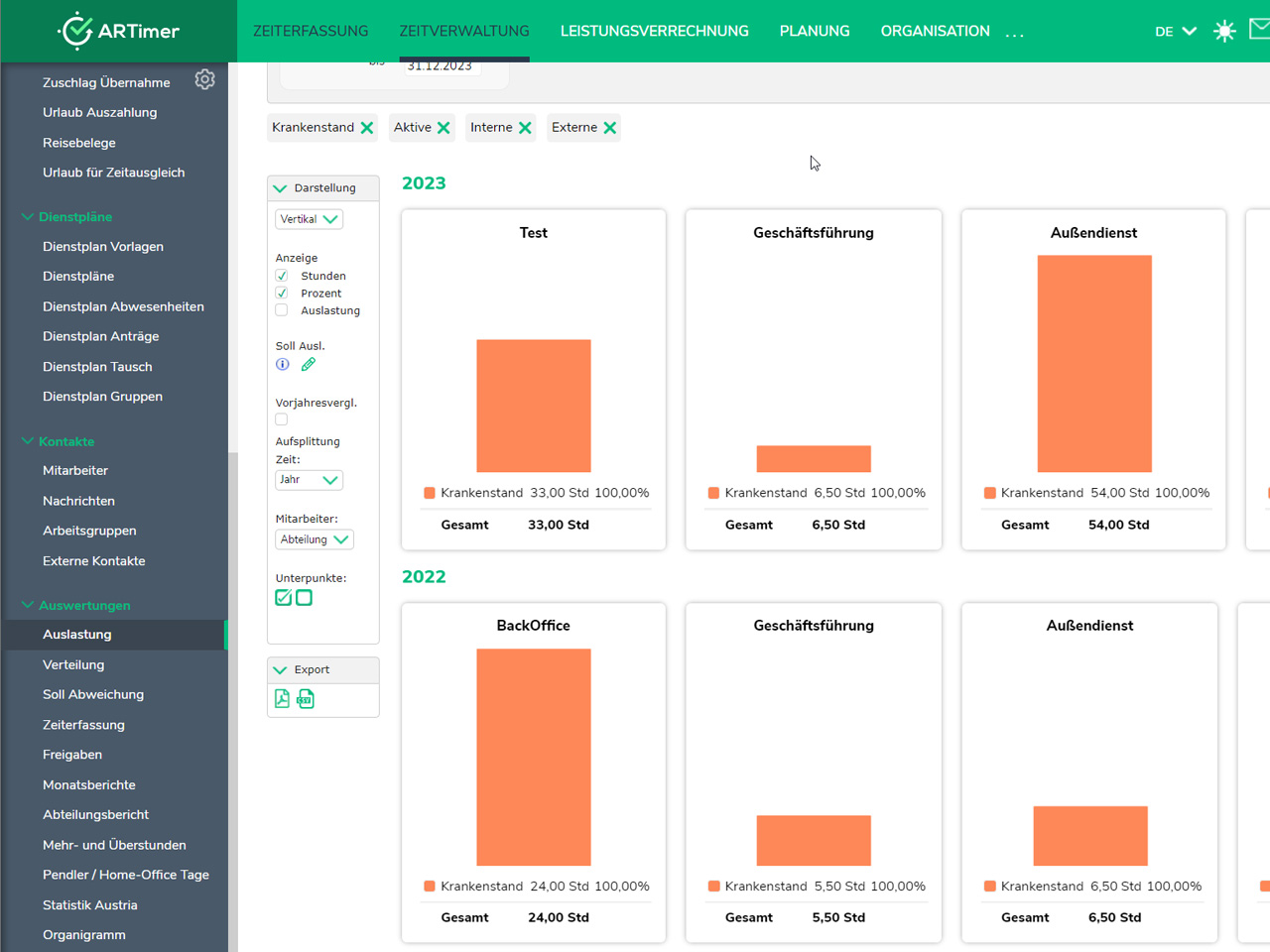Collapse the Export panel
The image size is (1270, 952).
pos(280,669)
